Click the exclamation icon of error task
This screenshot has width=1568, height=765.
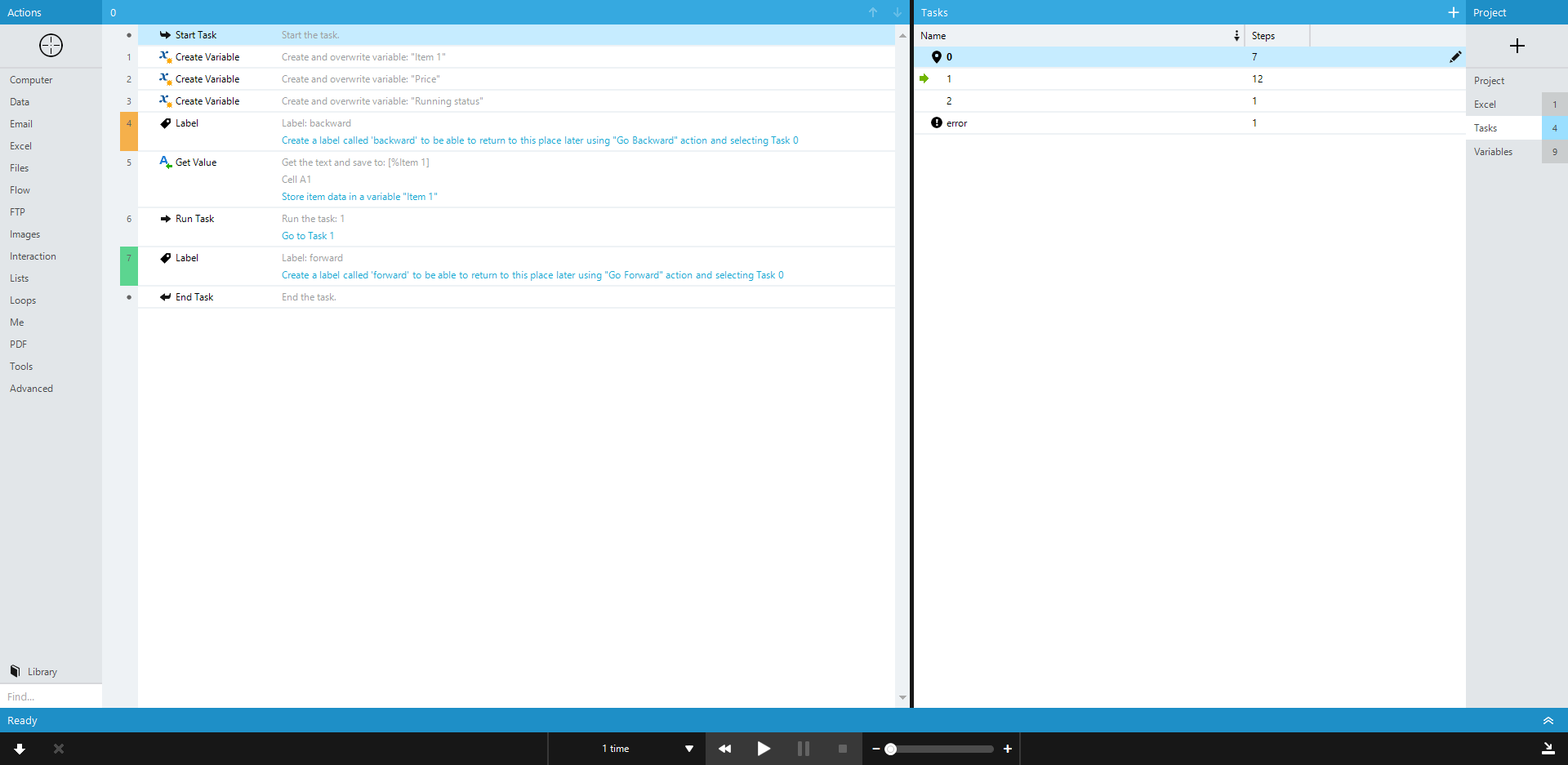[937, 122]
